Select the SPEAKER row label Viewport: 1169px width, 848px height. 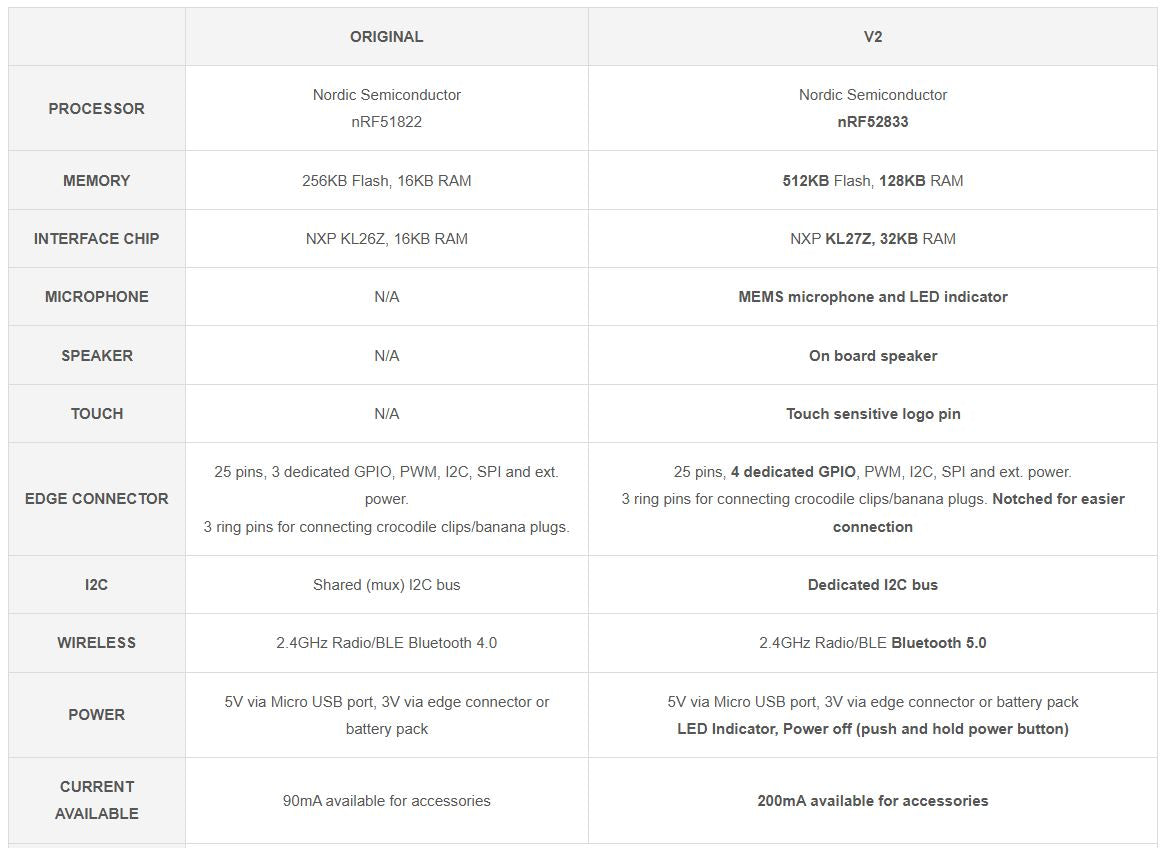96,356
